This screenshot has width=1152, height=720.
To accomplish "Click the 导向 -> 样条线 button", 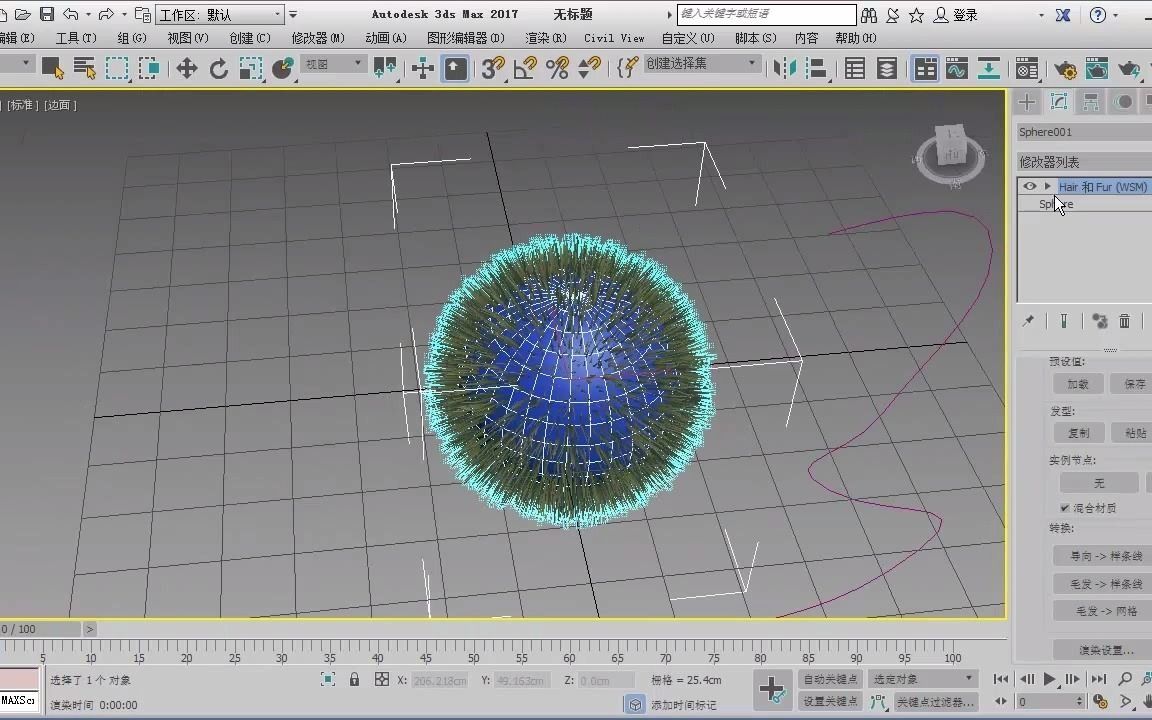I will [1105, 556].
